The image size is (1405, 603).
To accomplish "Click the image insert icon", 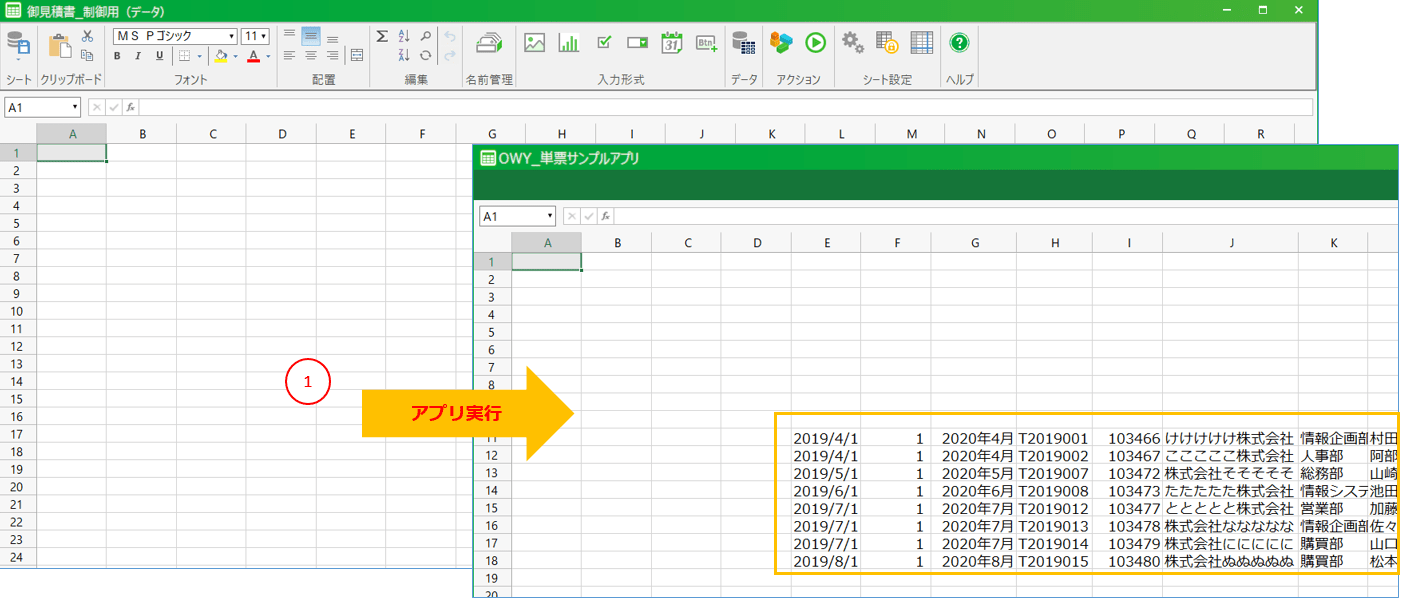I will click(534, 43).
